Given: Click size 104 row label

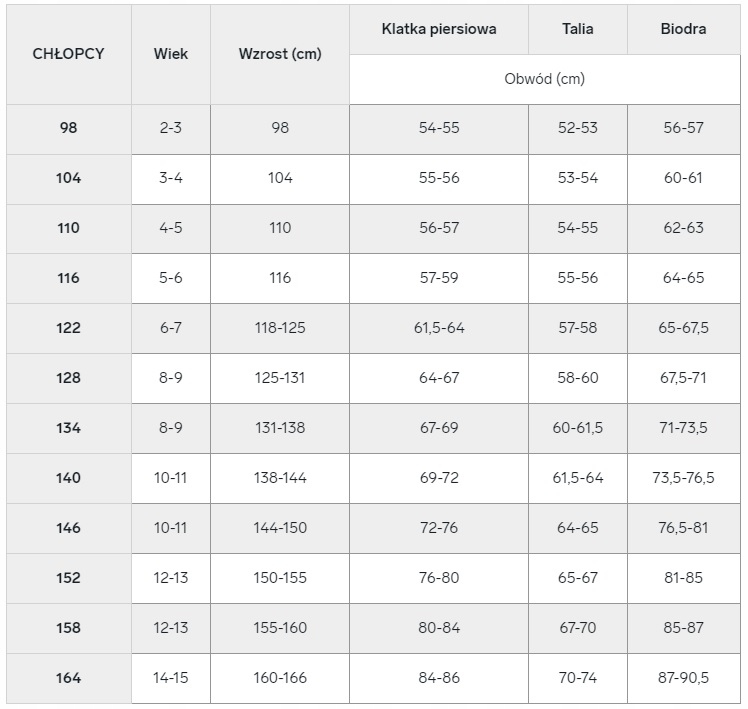Looking at the screenshot, I should point(68,178).
